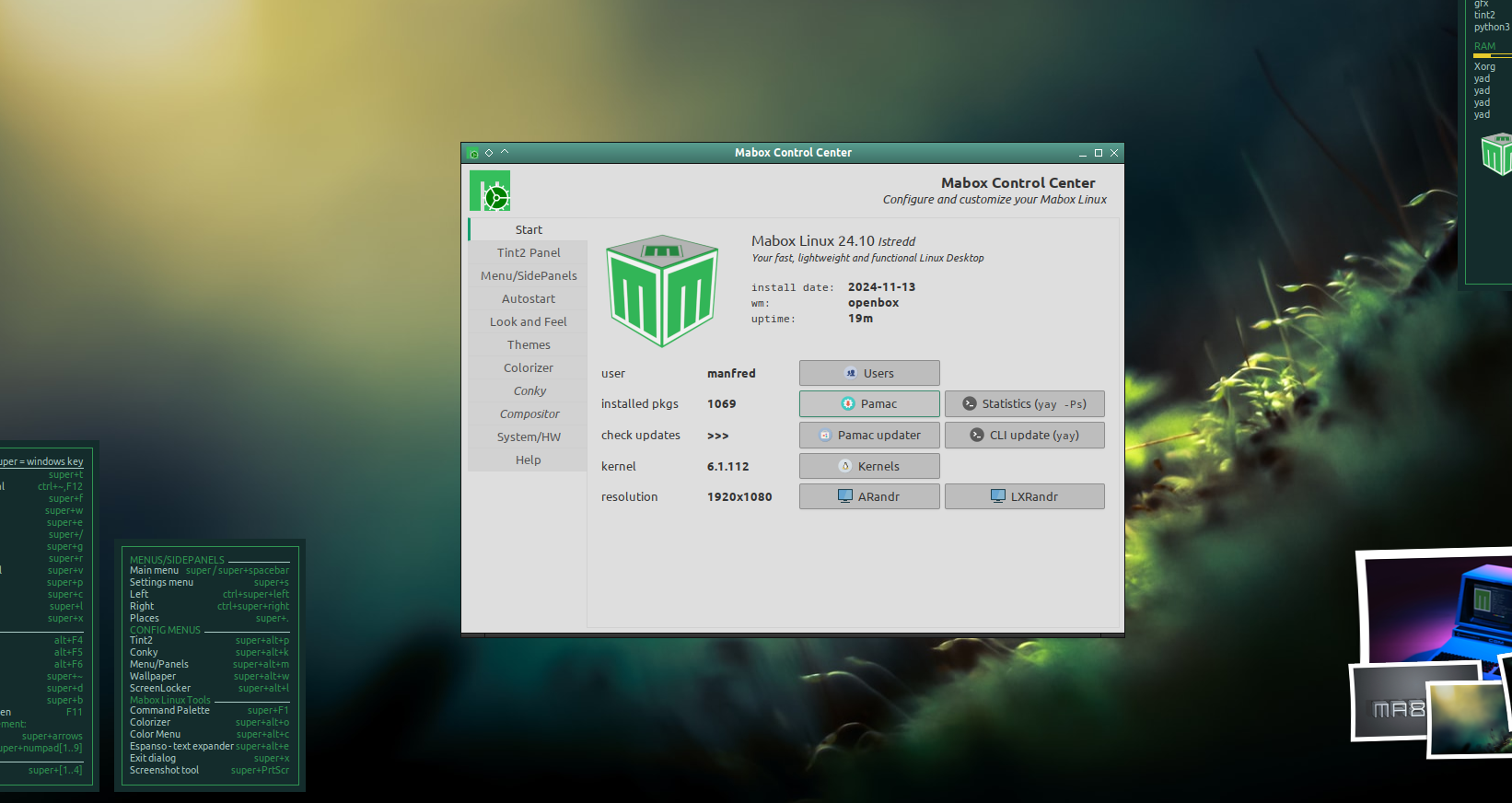
Task: Select Look and Feel in sidebar
Action: click(528, 321)
